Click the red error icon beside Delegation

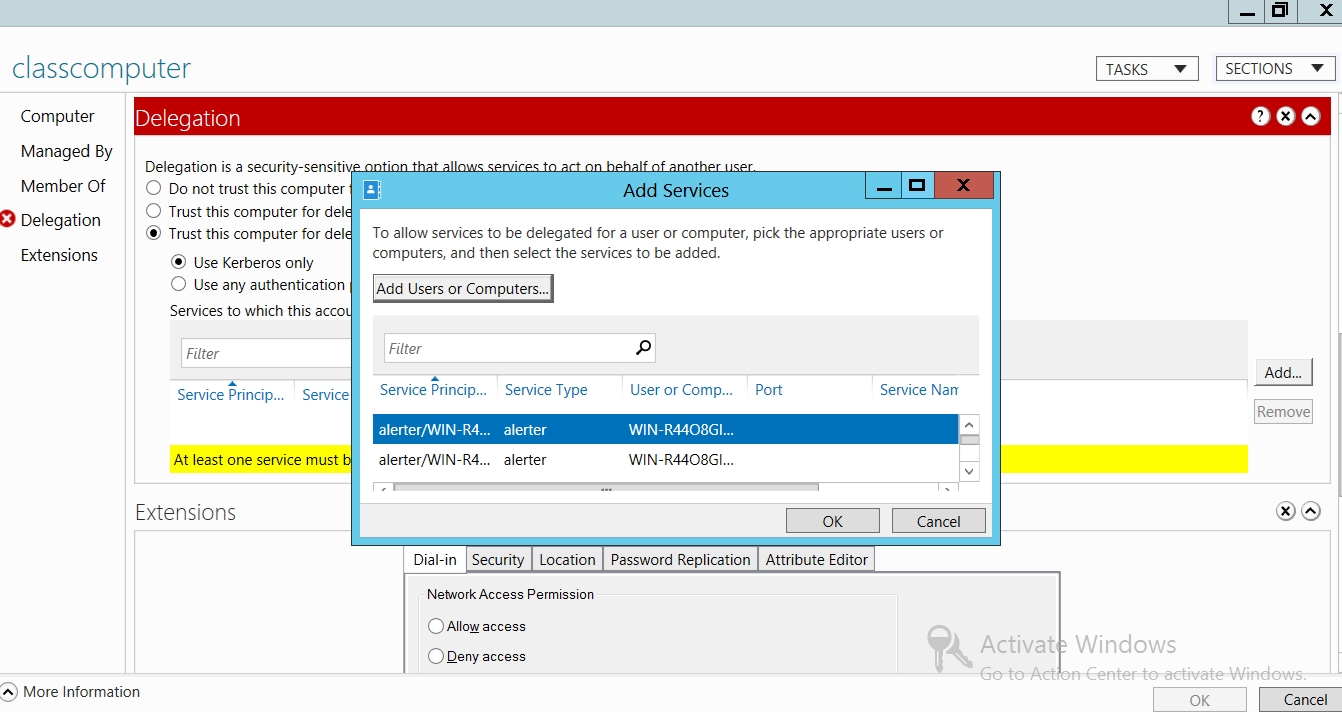tap(8, 219)
